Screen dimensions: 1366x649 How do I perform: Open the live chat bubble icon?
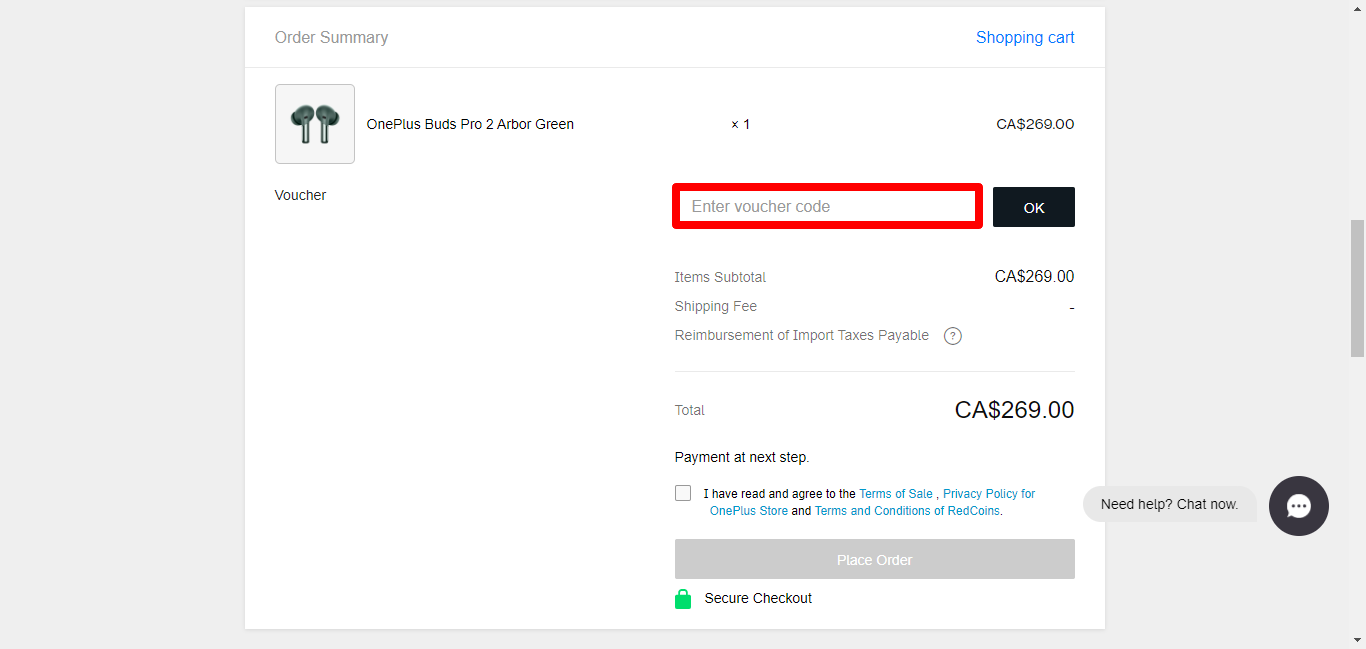1298,506
